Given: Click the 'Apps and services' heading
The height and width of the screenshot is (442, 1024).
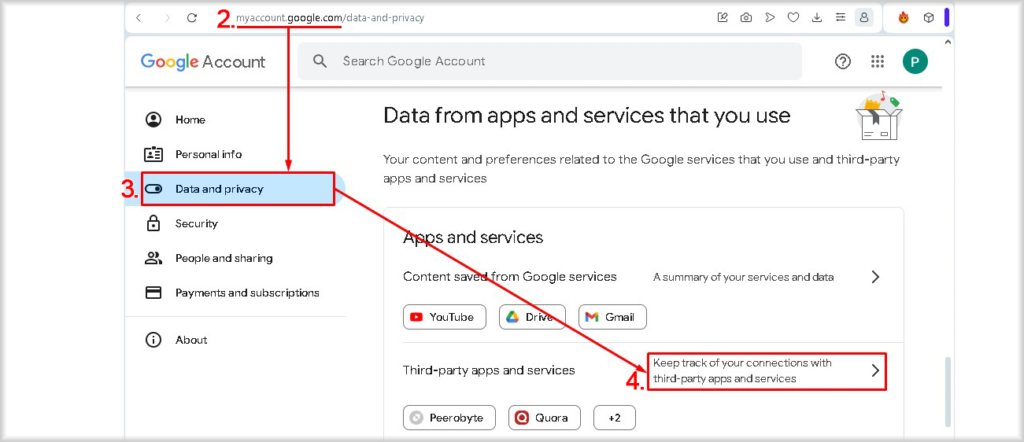Looking at the screenshot, I should pos(473,237).
